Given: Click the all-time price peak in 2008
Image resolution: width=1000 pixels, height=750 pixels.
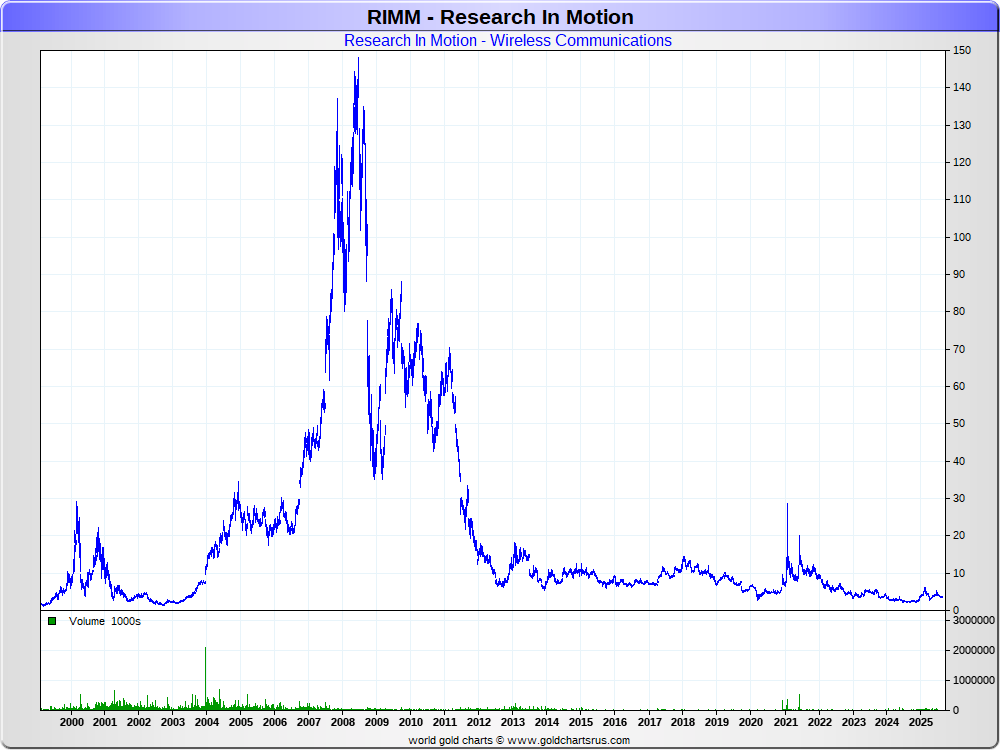Looking at the screenshot, I should [358, 60].
